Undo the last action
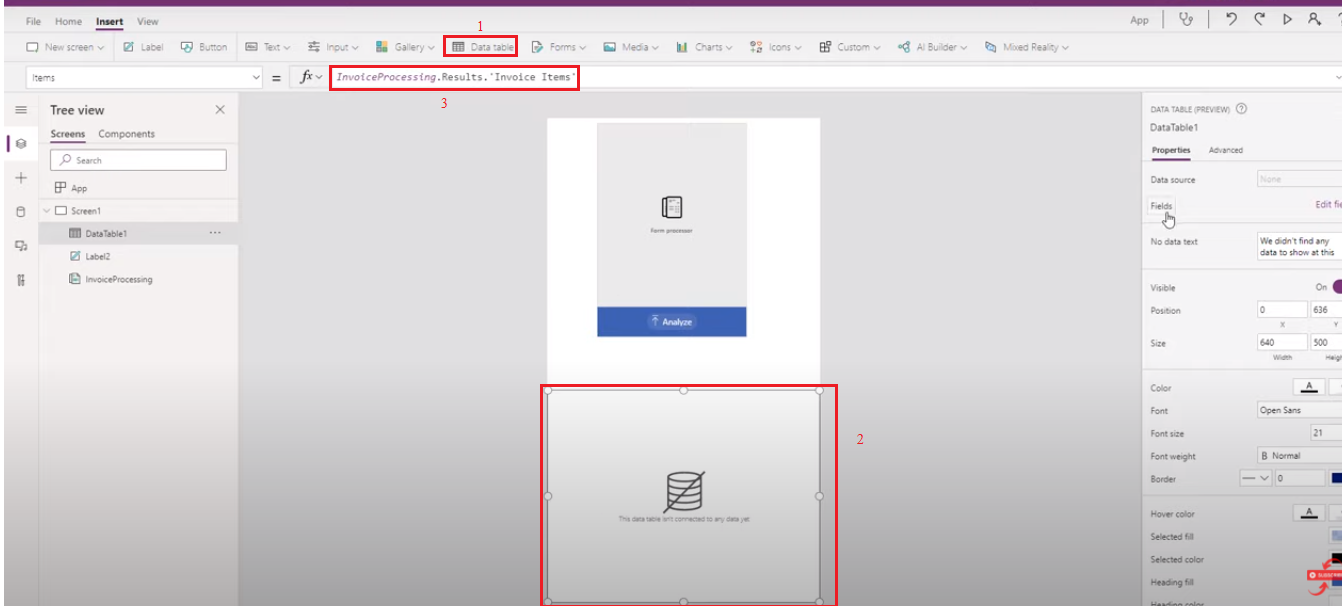 (1232, 19)
